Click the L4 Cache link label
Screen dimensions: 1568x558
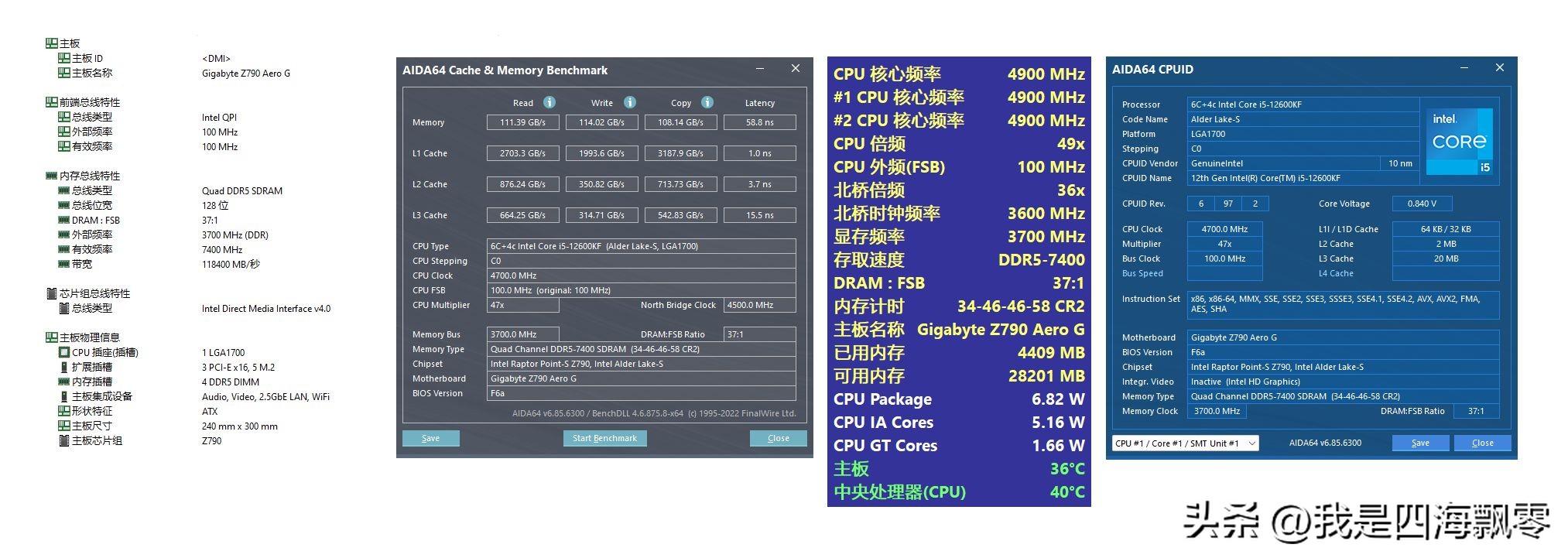pyautogui.click(x=1336, y=273)
